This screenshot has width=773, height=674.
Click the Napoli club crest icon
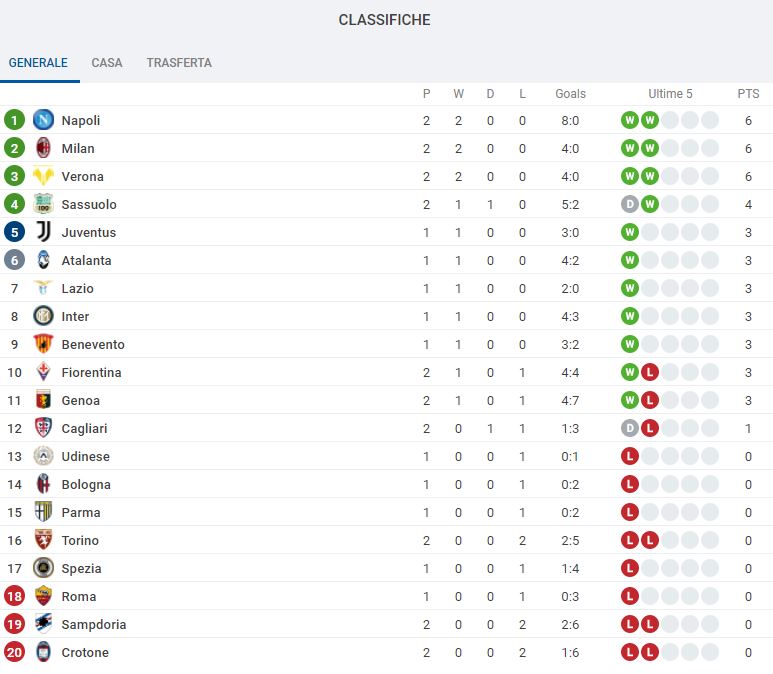pyautogui.click(x=43, y=120)
